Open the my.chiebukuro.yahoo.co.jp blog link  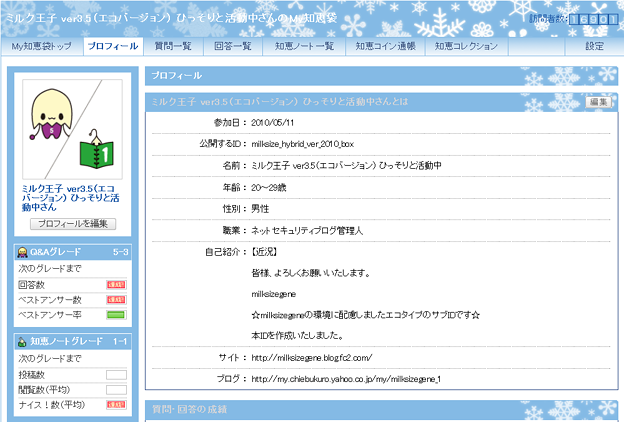[x=346, y=379]
